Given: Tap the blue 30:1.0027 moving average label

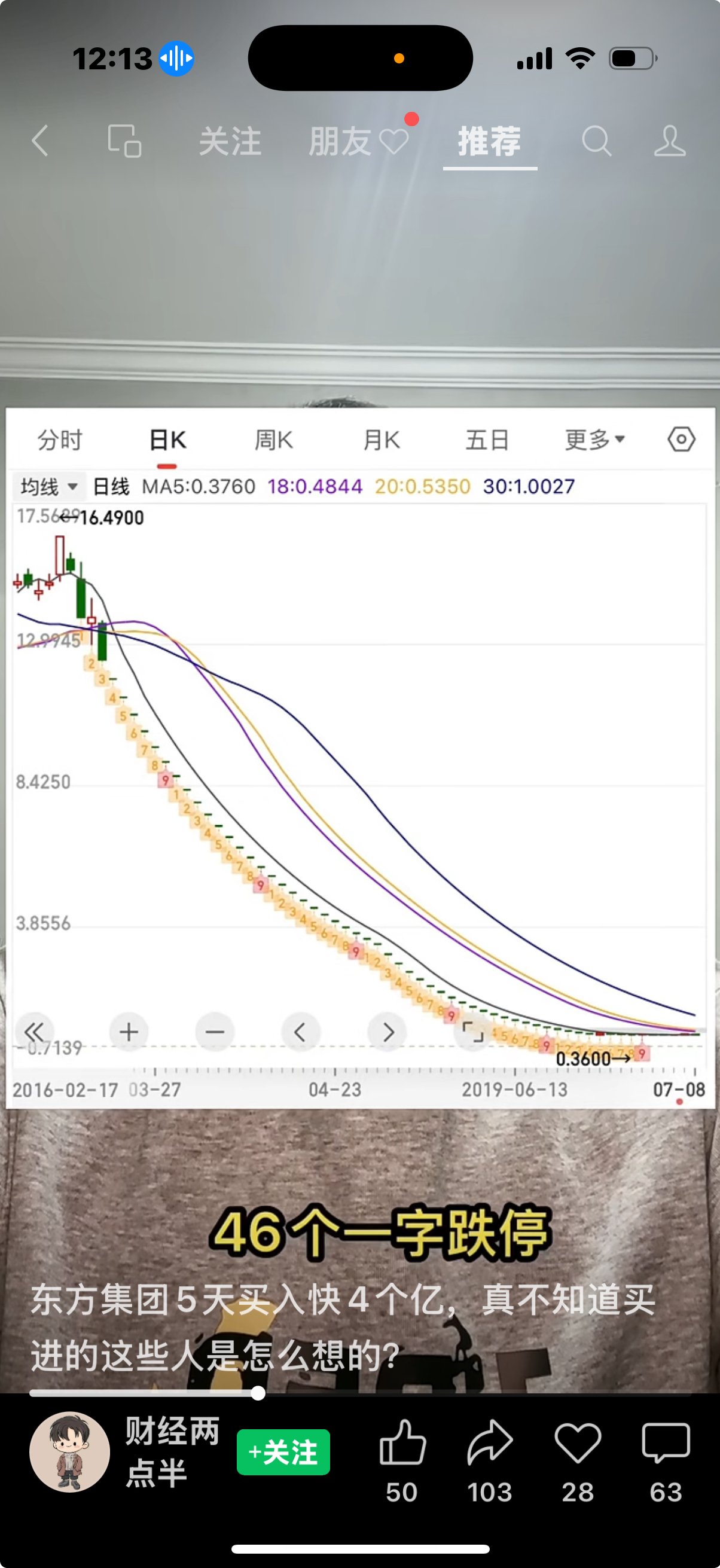Looking at the screenshot, I should pyautogui.click(x=529, y=486).
